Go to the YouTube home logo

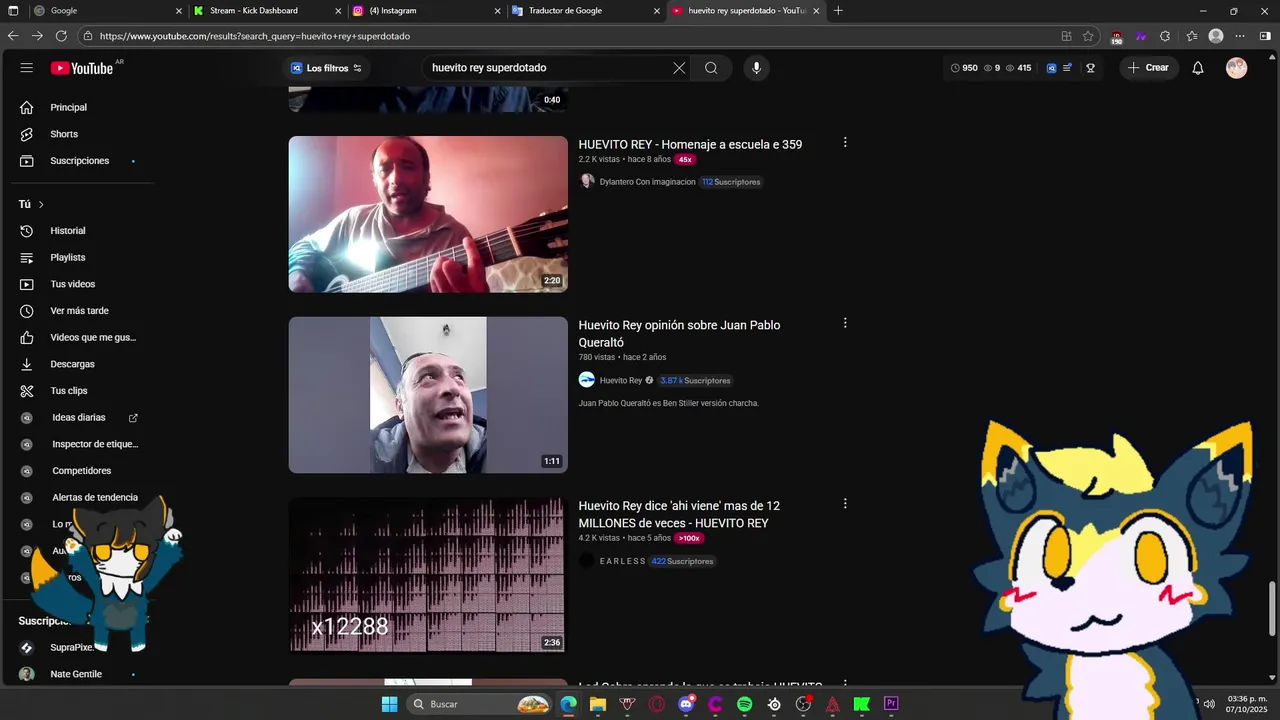(x=83, y=68)
